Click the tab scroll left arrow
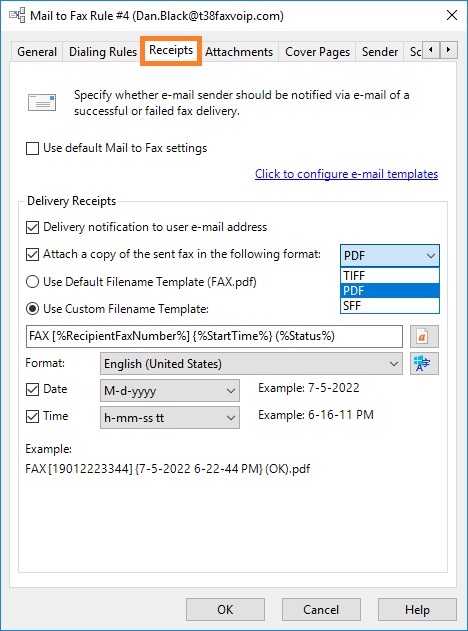 pyautogui.click(x=431, y=50)
